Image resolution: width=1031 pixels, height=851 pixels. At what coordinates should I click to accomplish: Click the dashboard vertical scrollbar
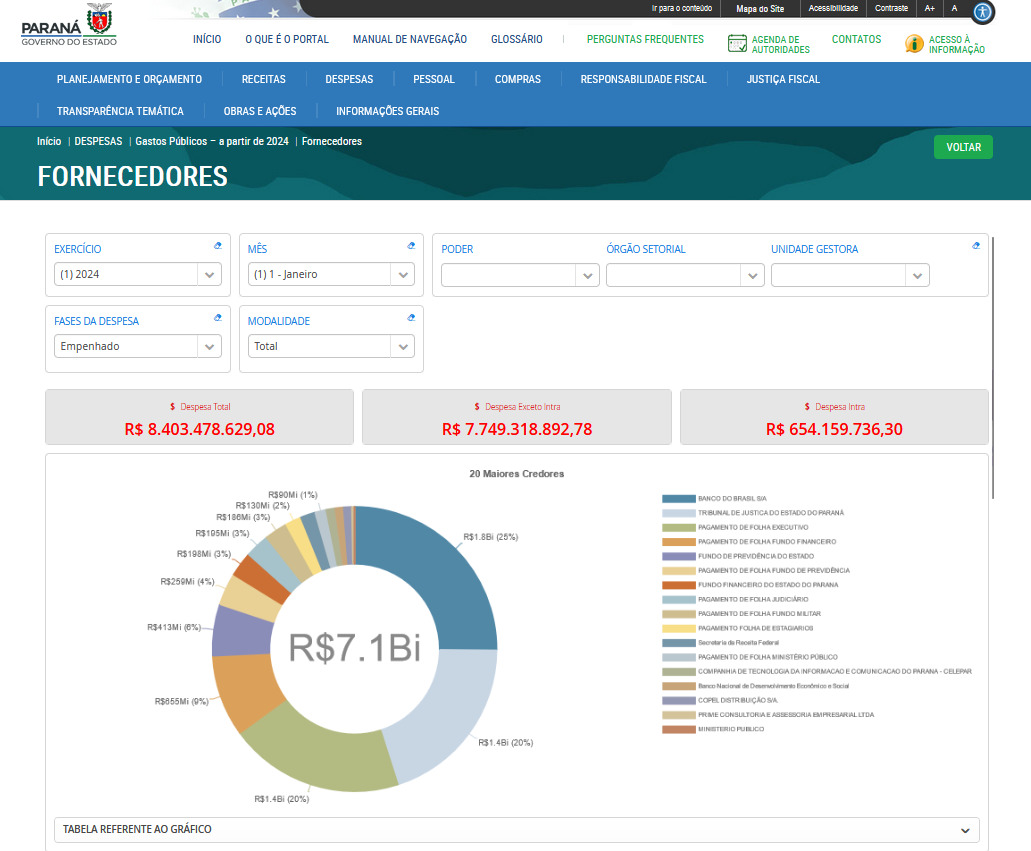pos(992,368)
